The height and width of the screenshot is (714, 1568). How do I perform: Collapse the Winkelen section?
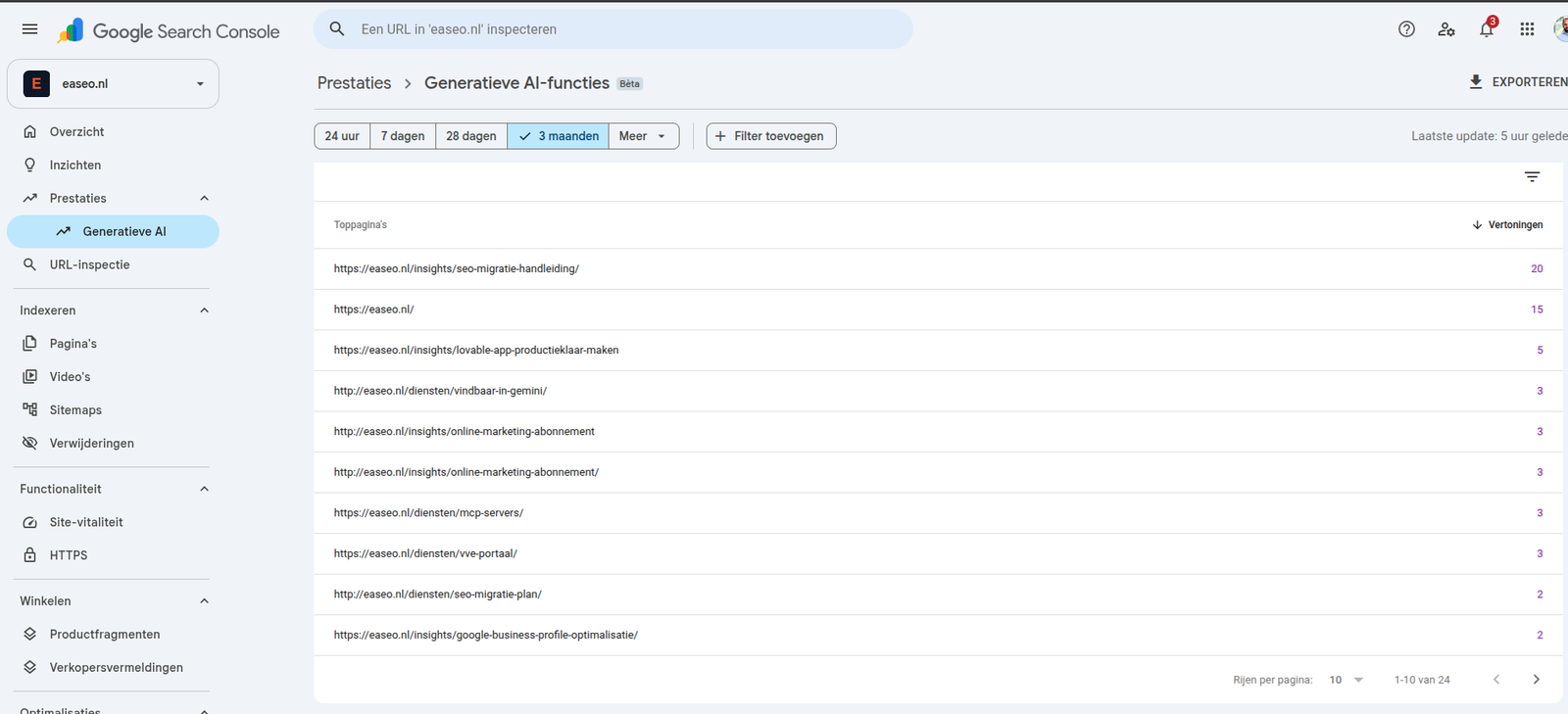204,601
